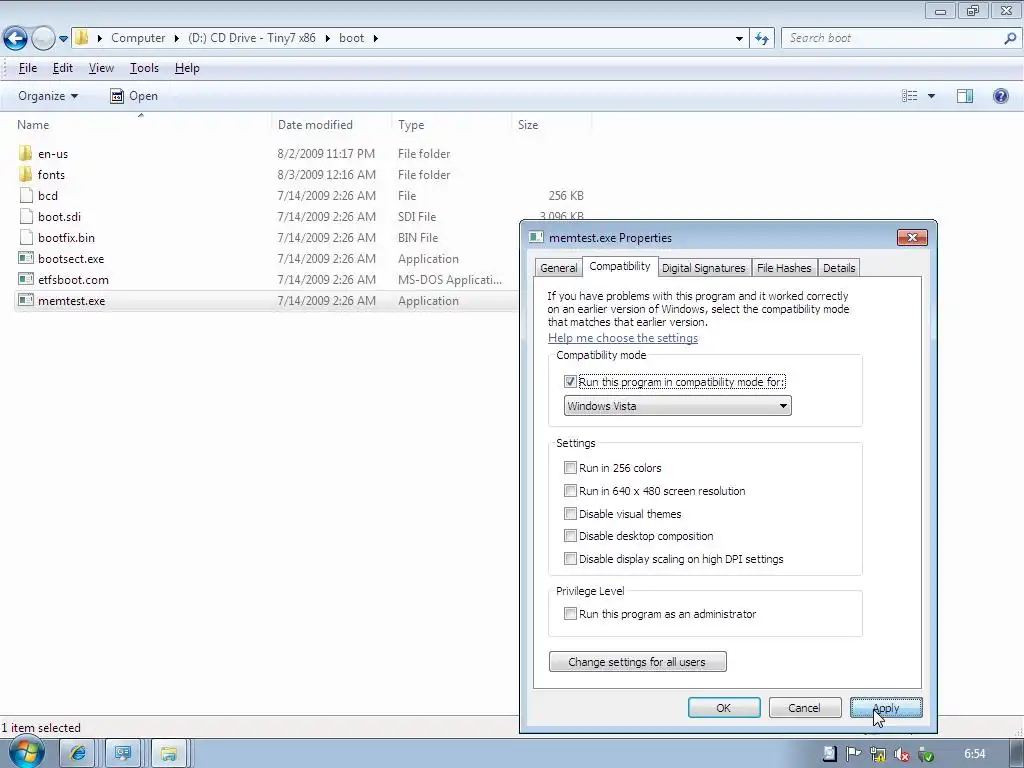Click the muted volume tray icon

coord(901,754)
